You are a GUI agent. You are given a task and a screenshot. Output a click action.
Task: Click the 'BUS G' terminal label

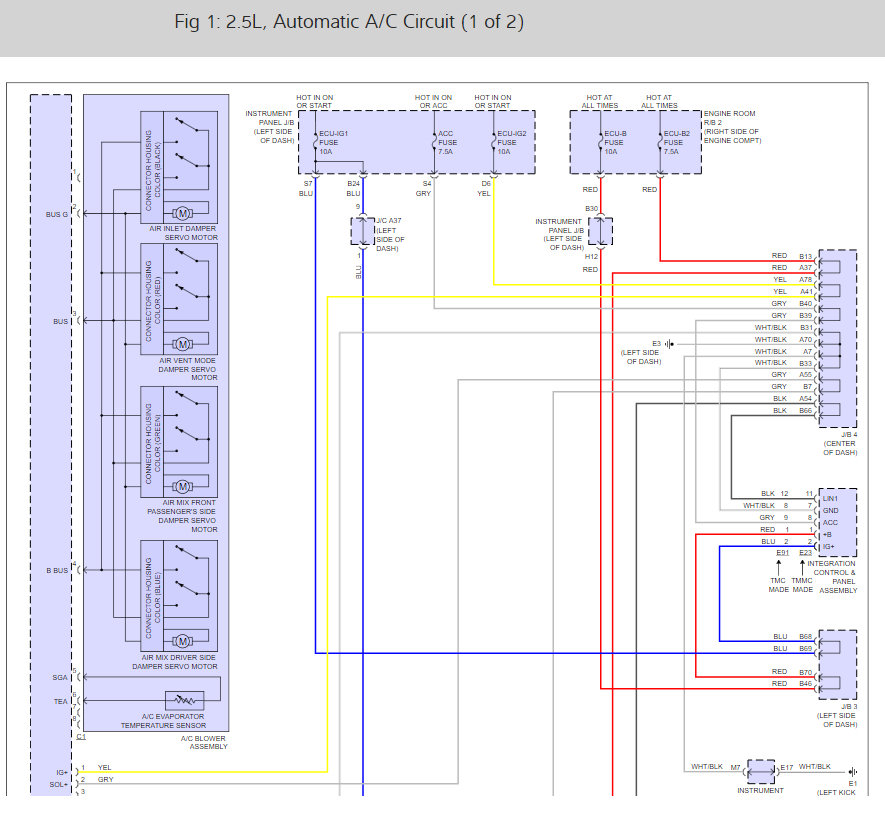click(56, 215)
